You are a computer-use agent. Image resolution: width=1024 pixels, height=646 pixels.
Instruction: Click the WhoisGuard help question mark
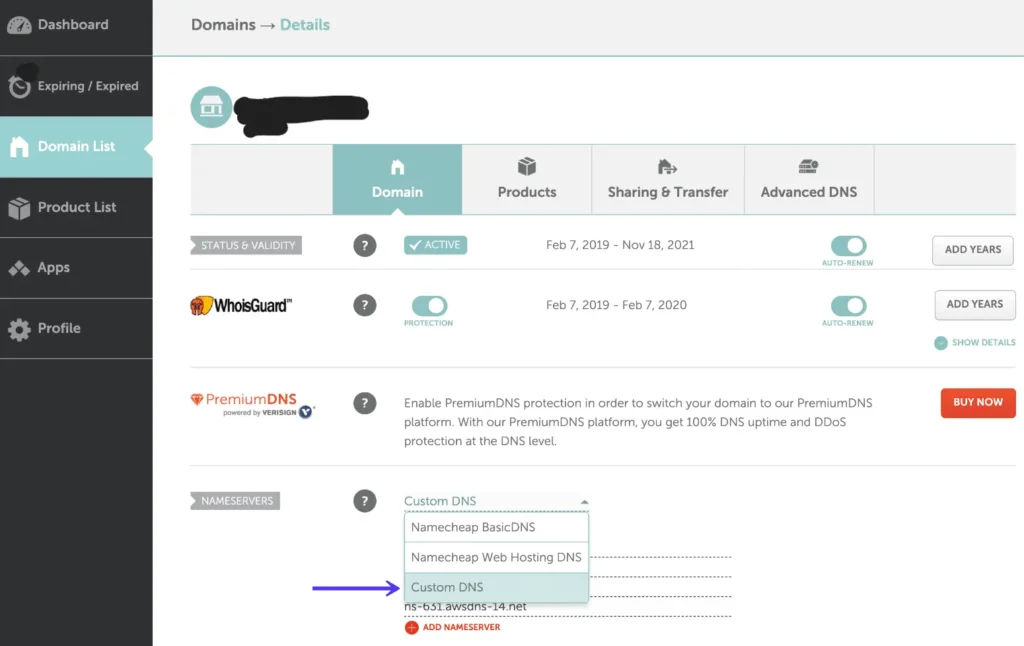pyautogui.click(x=365, y=305)
